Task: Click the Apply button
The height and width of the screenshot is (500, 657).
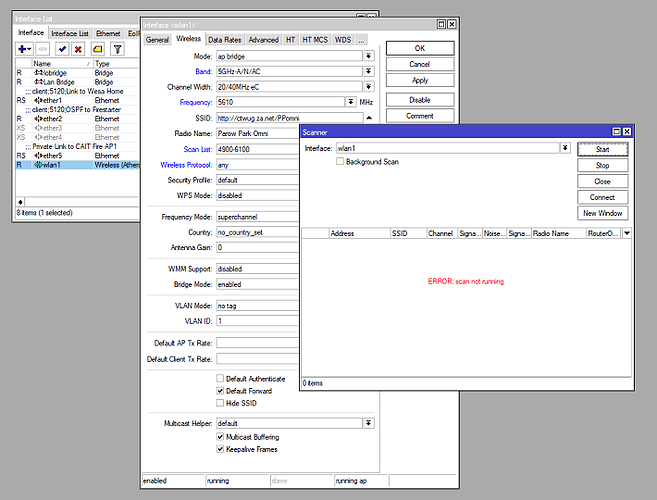Action: pyautogui.click(x=419, y=80)
